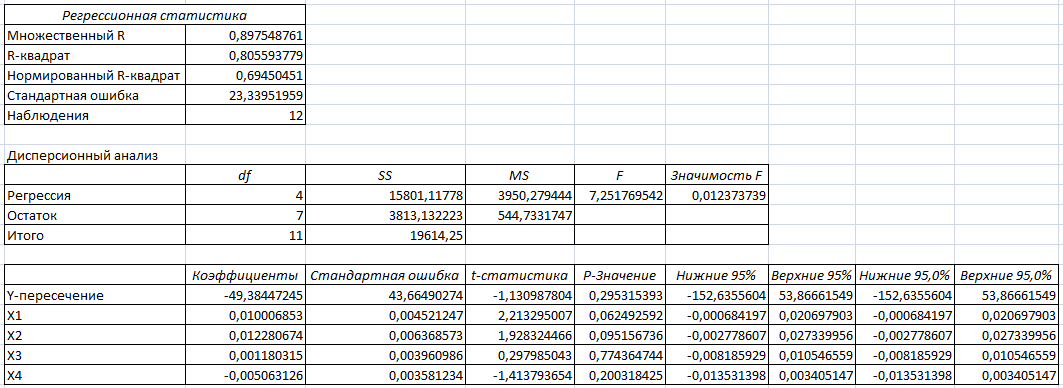Select observations count cell 12
The image size is (1063, 388).
[x=245, y=115]
